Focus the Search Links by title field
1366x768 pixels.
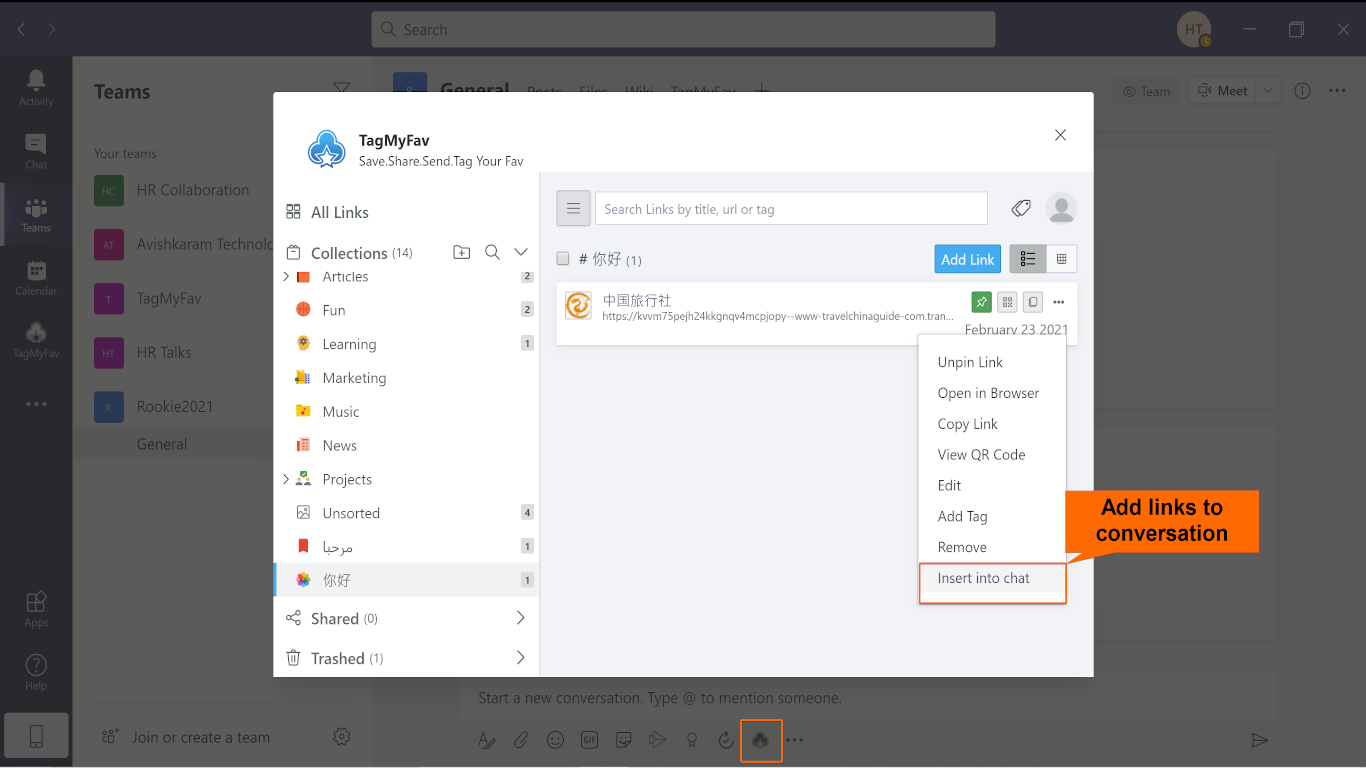coord(791,209)
